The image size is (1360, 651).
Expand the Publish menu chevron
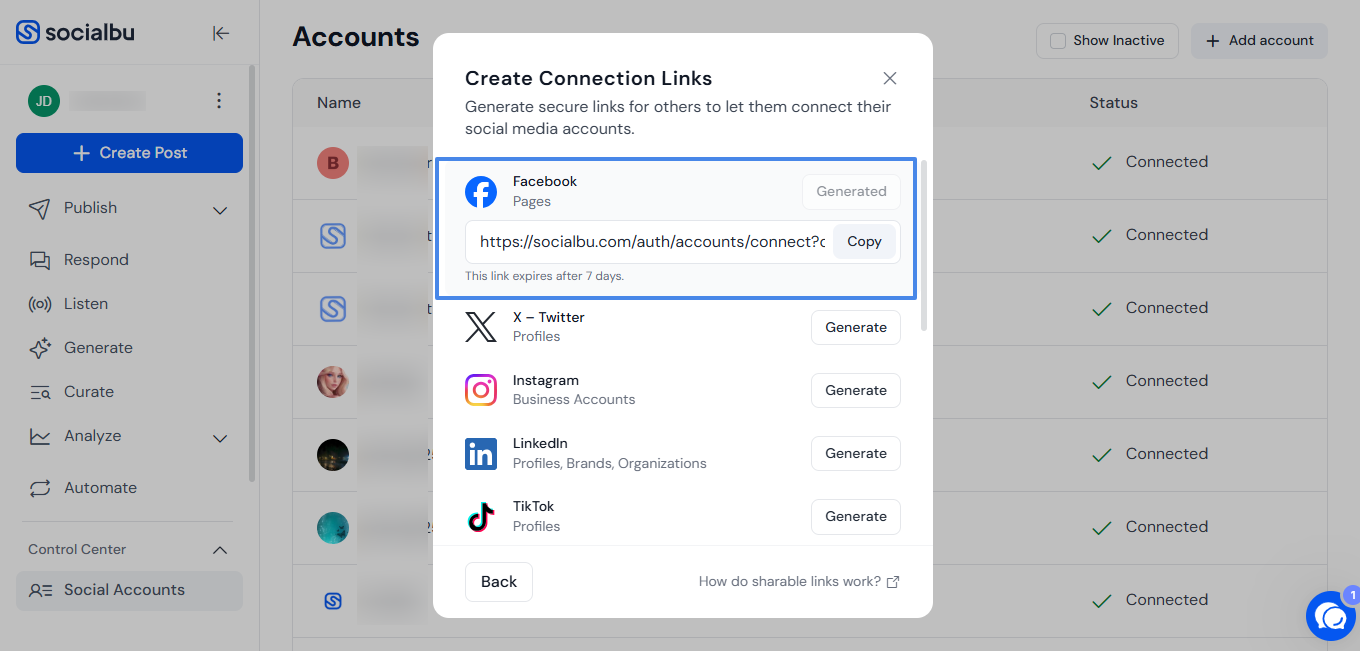point(221,210)
